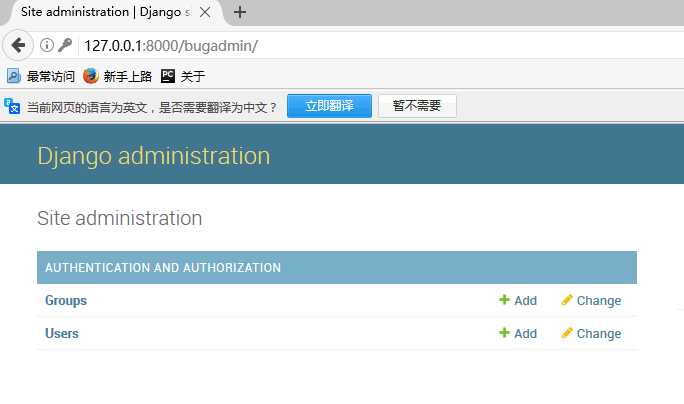Click the browser back arrow button
This screenshot has width=684, height=404.
pyautogui.click(x=17, y=45)
